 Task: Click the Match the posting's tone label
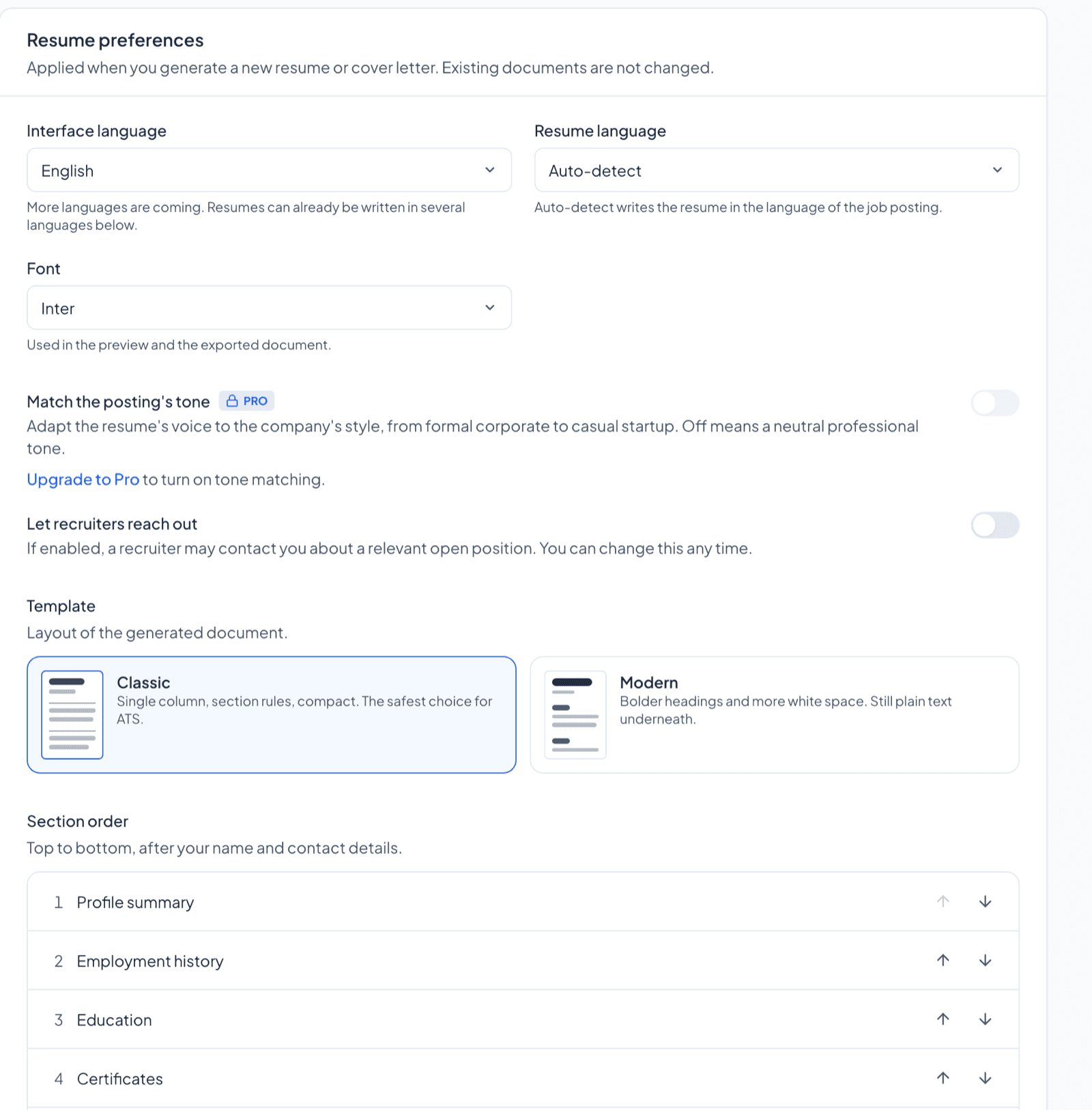(118, 401)
